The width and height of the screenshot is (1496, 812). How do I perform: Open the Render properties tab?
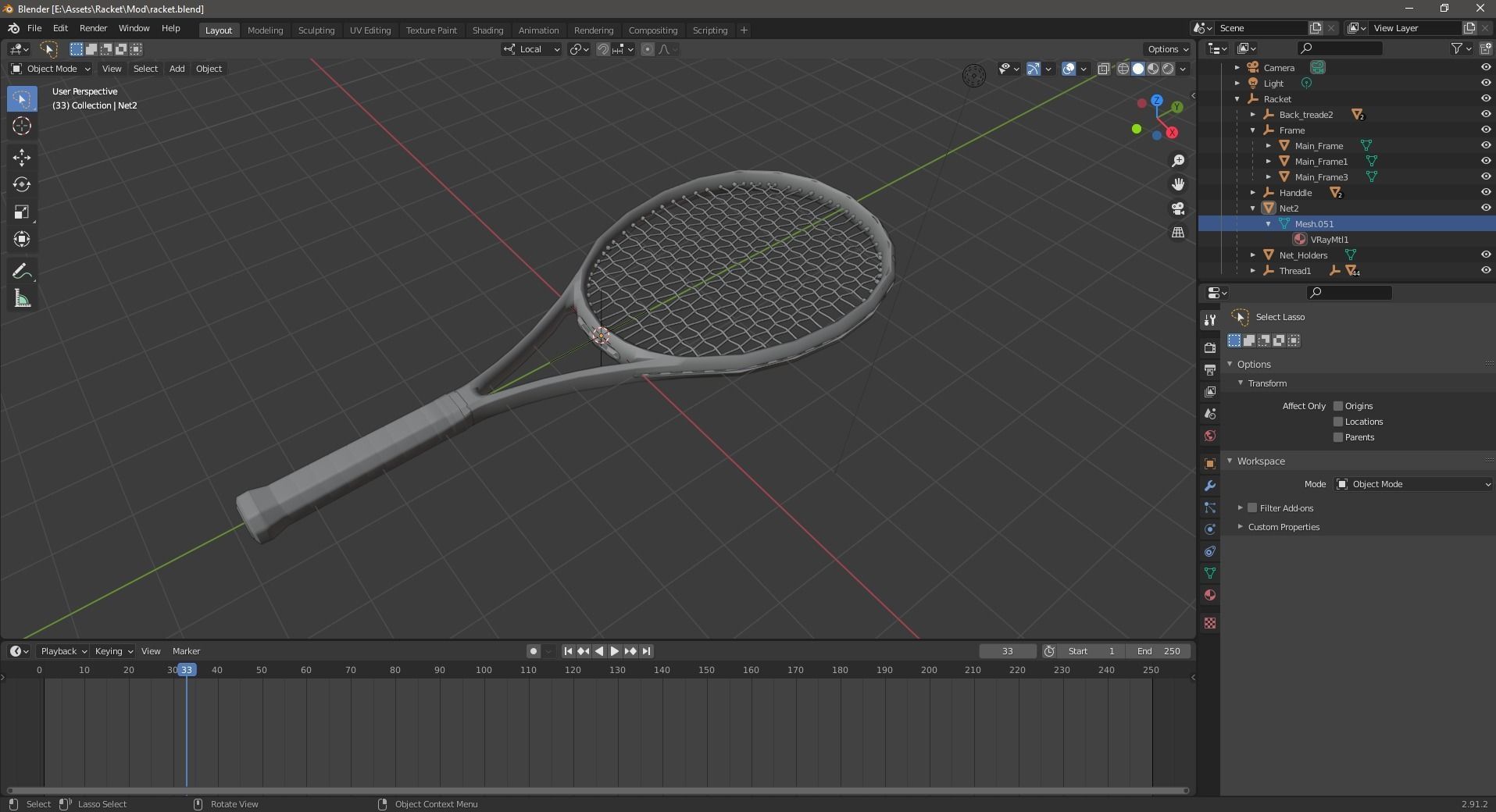pyautogui.click(x=1210, y=347)
